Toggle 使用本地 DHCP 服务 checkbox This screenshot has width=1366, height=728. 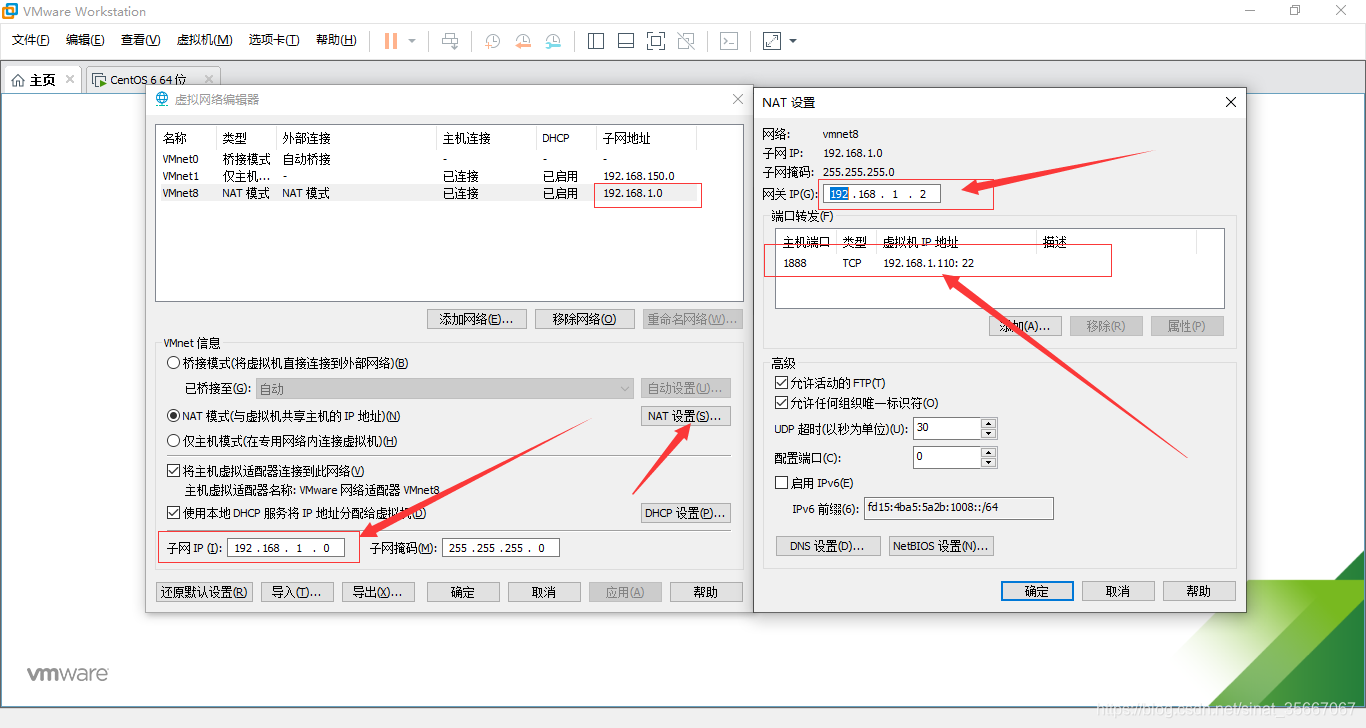[174, 513]
